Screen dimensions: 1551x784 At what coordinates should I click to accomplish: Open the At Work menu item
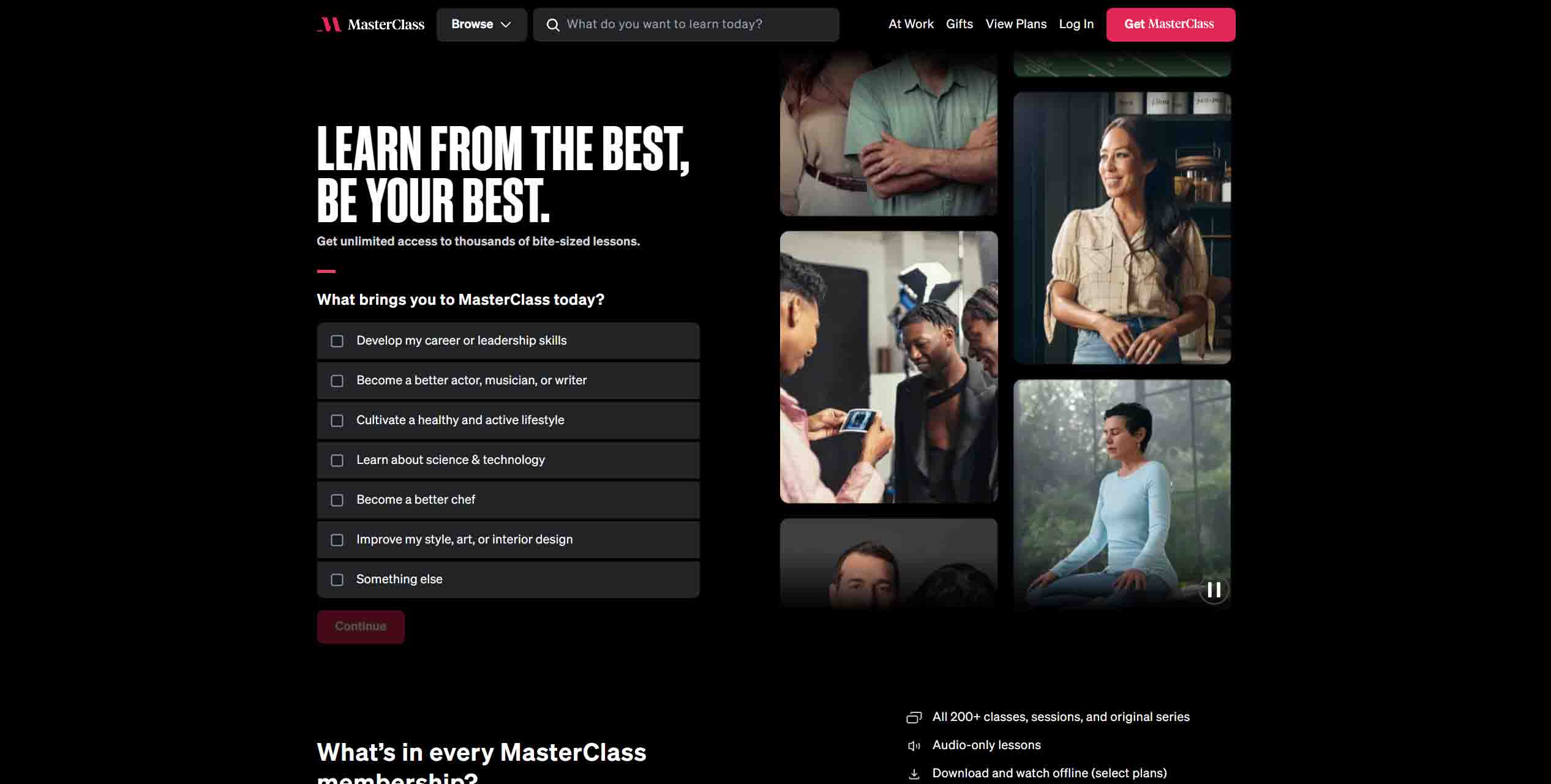tap(911, 24)
